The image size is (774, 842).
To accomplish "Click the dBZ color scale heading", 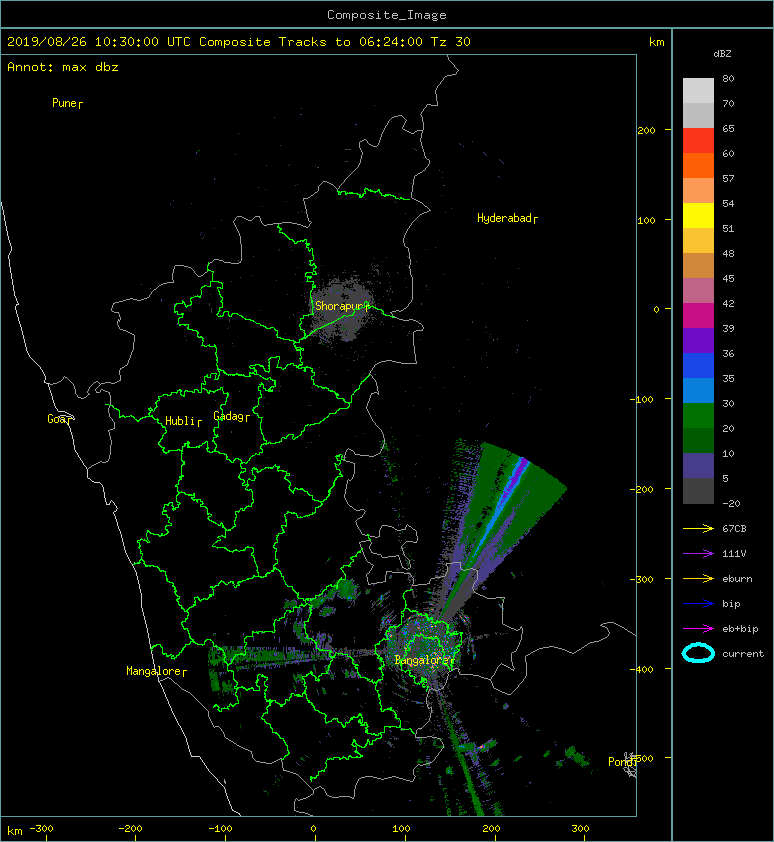I will 722,54.
